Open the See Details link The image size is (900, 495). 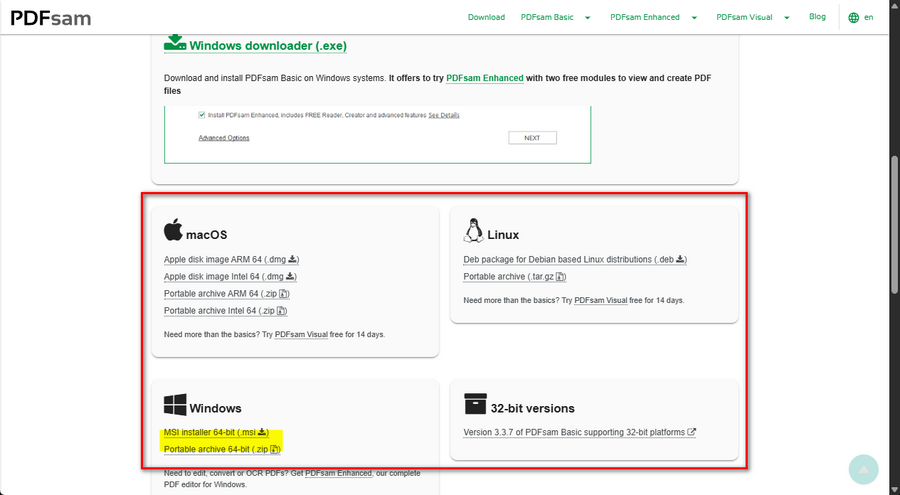[x=444, y=115]
